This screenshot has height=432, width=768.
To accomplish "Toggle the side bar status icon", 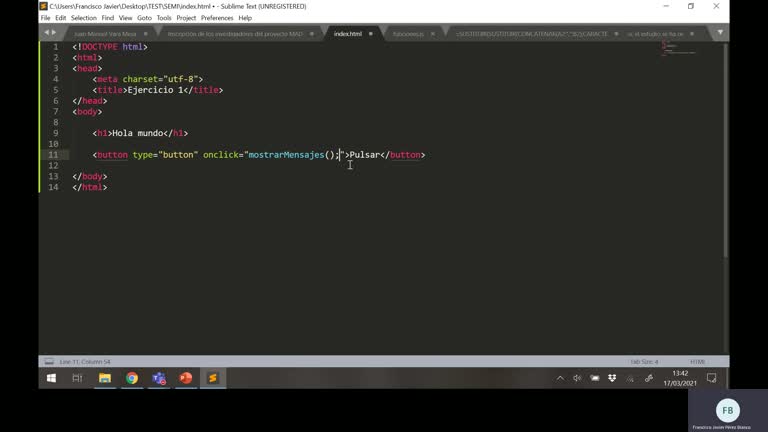I will tap(49, 361).
